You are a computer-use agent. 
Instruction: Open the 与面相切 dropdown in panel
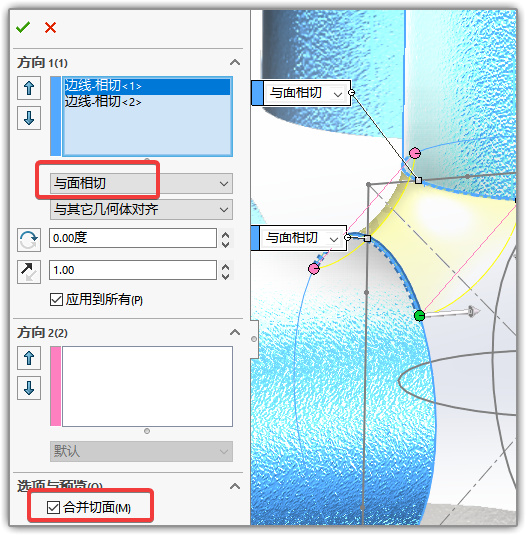coord(141,183)
